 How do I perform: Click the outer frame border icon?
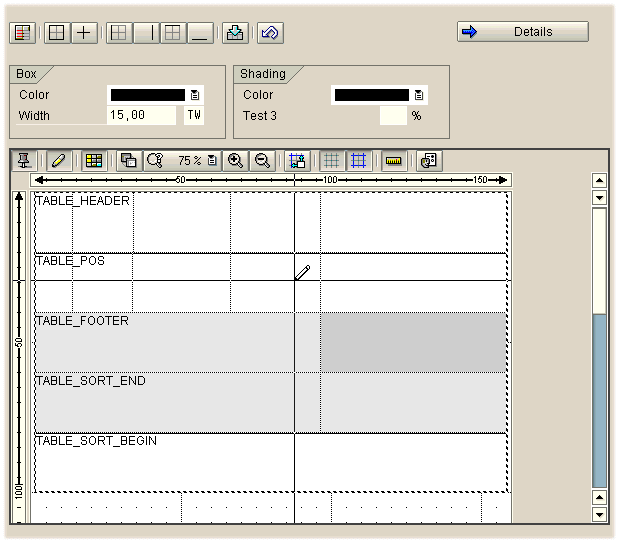tap(57, 32)
